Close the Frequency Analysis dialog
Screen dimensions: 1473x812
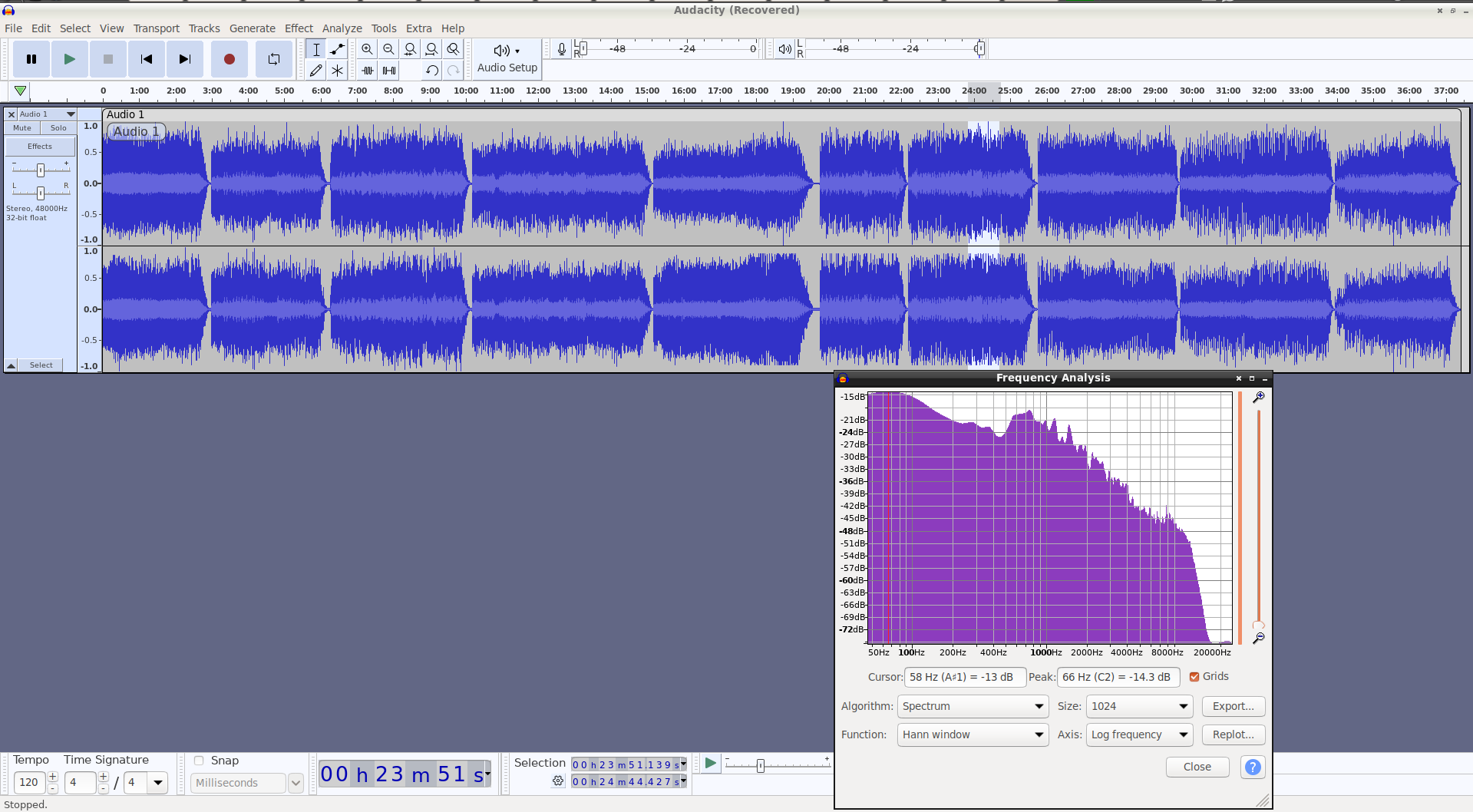tap(1197, 767)
